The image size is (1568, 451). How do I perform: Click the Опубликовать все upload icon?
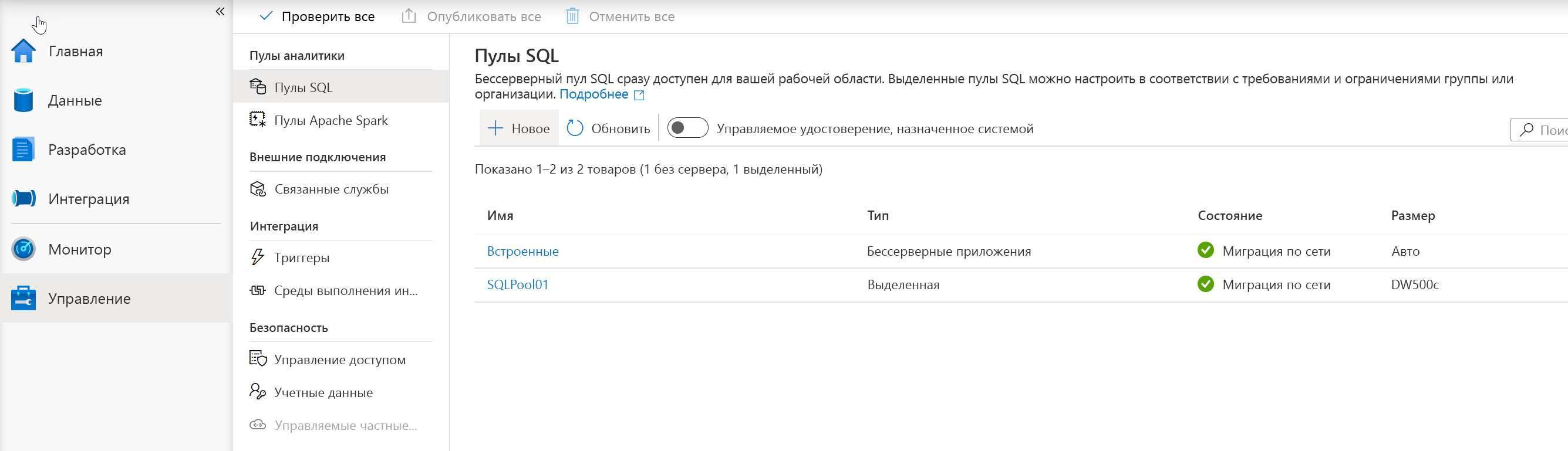(x=409, y=16)
